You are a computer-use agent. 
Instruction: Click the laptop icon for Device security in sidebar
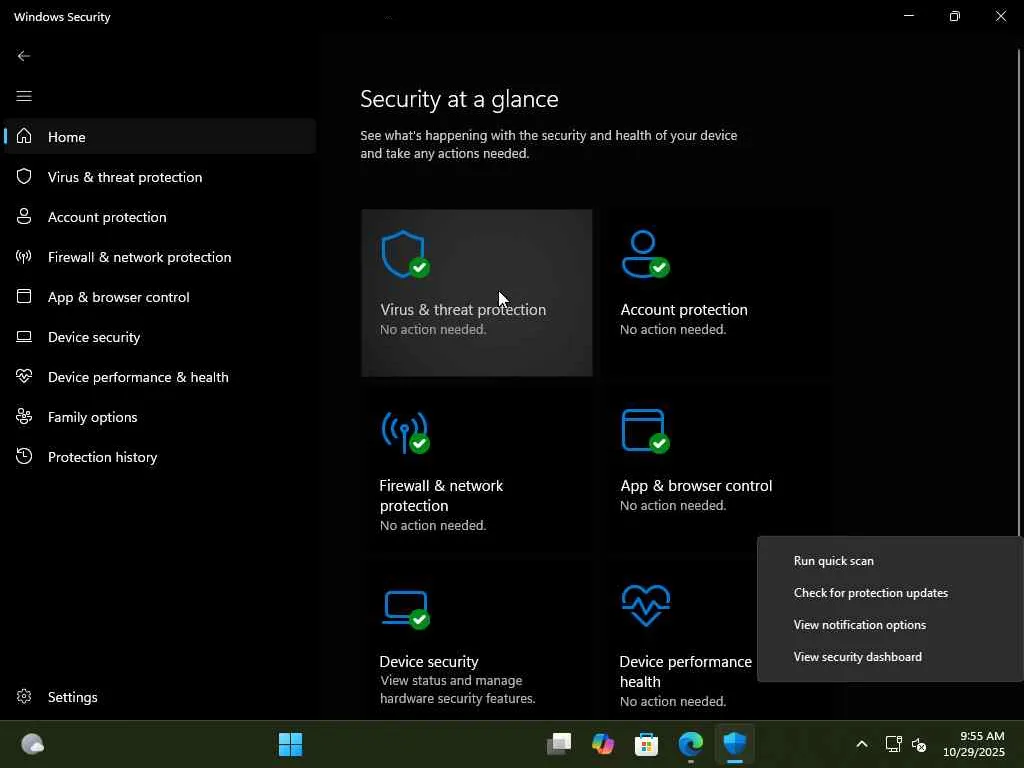point(24,336)
